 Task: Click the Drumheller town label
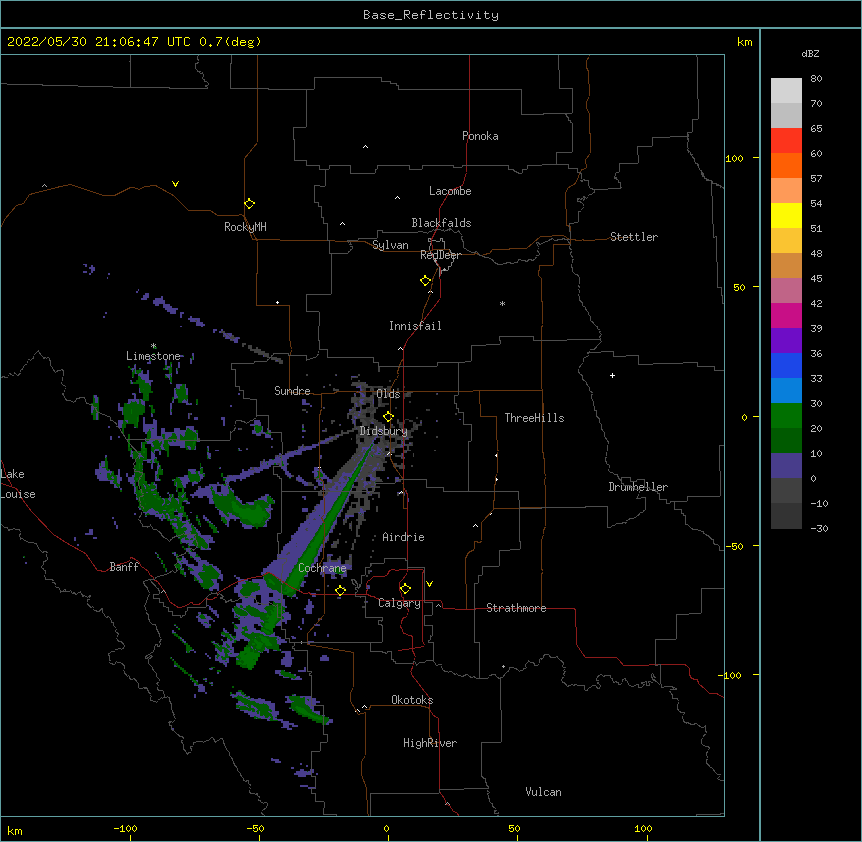(638, 487)
